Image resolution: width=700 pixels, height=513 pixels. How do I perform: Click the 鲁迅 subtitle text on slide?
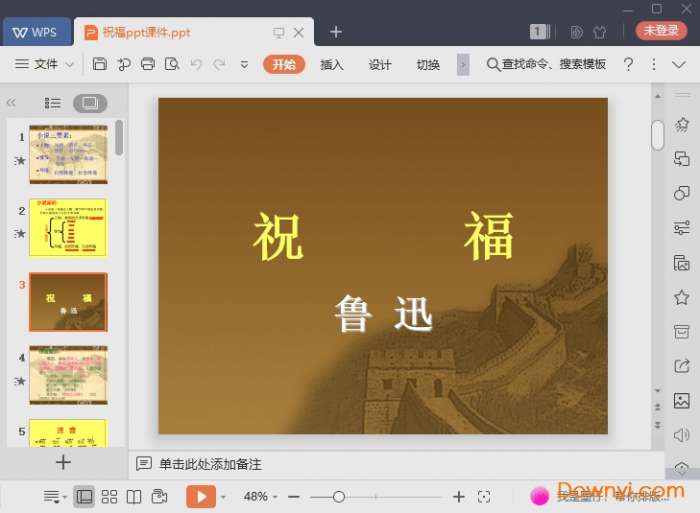383,313
